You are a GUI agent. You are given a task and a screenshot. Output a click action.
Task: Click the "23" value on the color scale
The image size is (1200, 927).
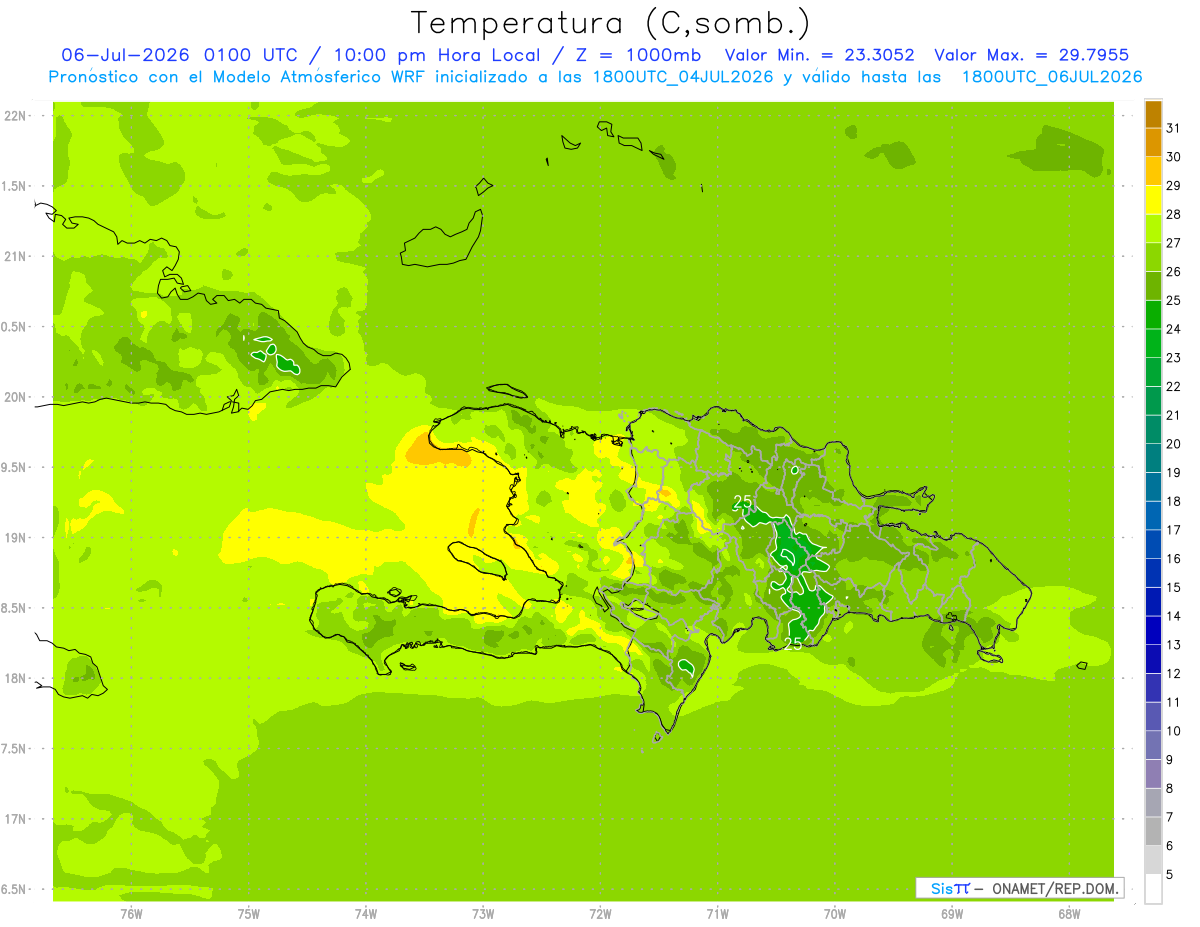[x=1174, y=357]
